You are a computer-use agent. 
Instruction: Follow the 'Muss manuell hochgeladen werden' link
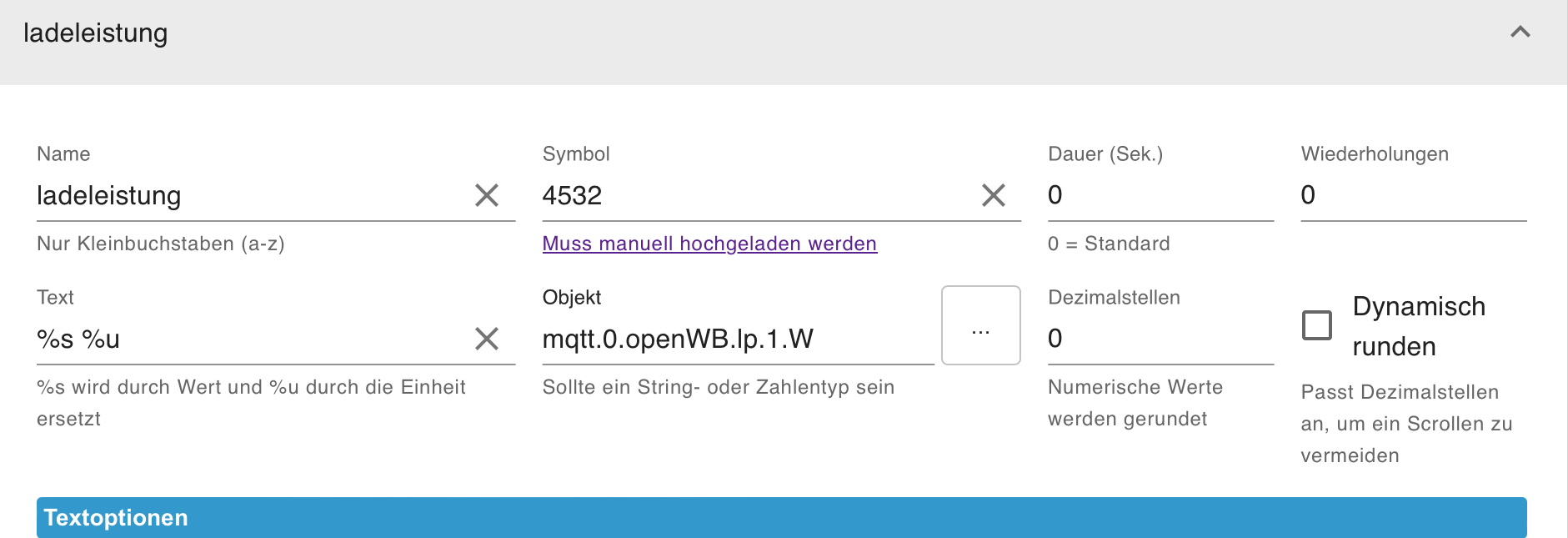click(709, 244)
